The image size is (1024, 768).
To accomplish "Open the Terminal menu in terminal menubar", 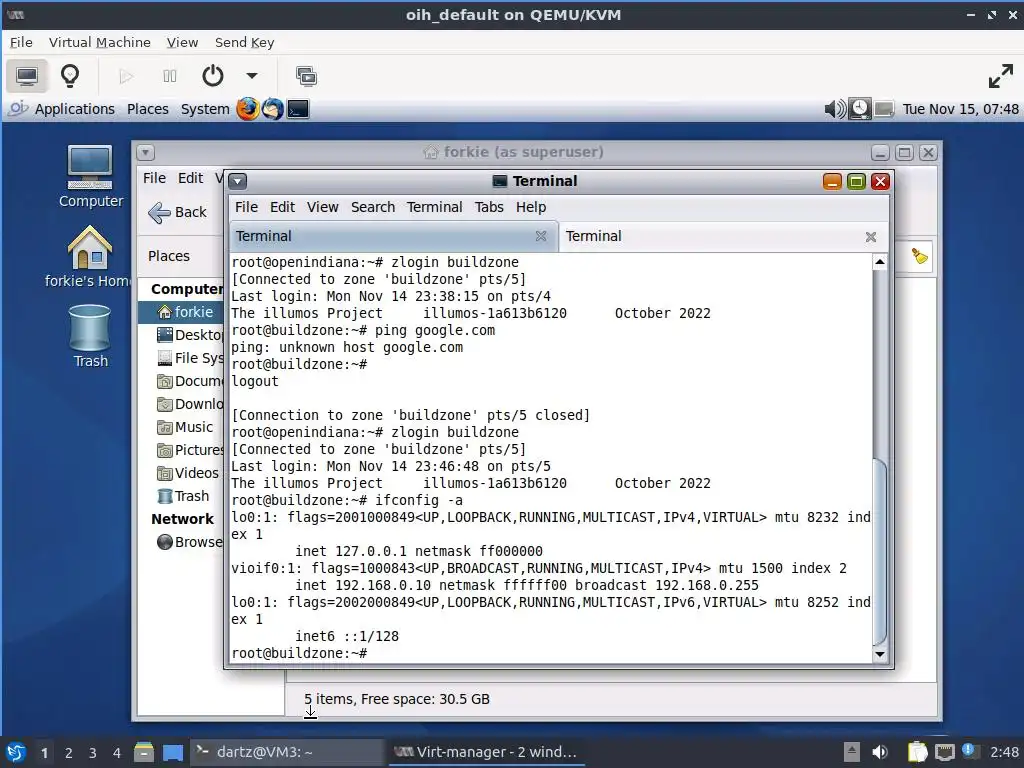I will pyautogui.click(x=434, y=207).
